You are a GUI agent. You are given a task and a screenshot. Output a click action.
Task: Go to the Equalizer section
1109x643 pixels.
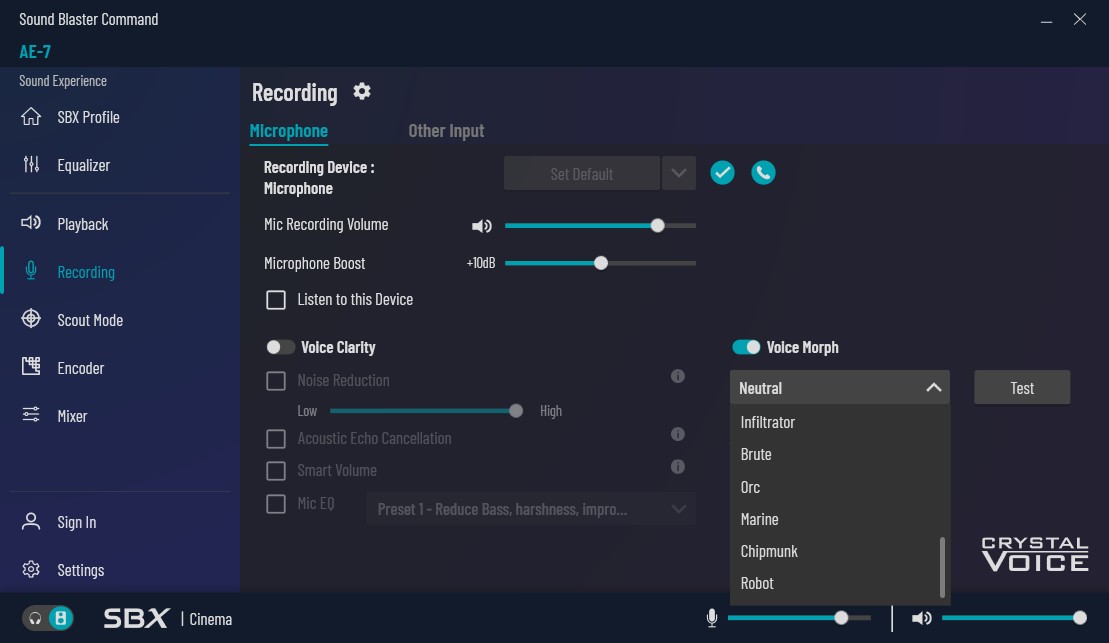point(83,165)
